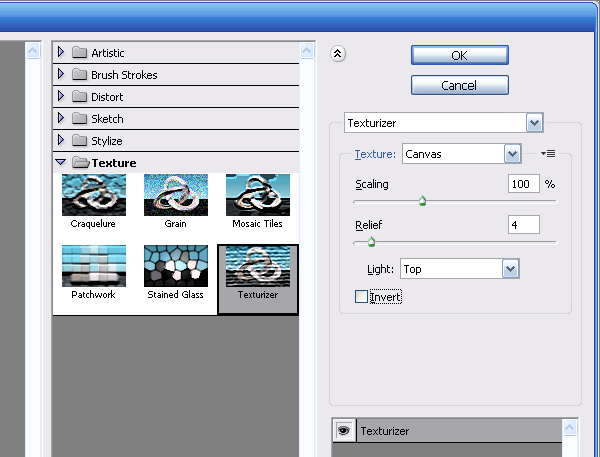Click the Scaling slider handle

pos(422,201)
